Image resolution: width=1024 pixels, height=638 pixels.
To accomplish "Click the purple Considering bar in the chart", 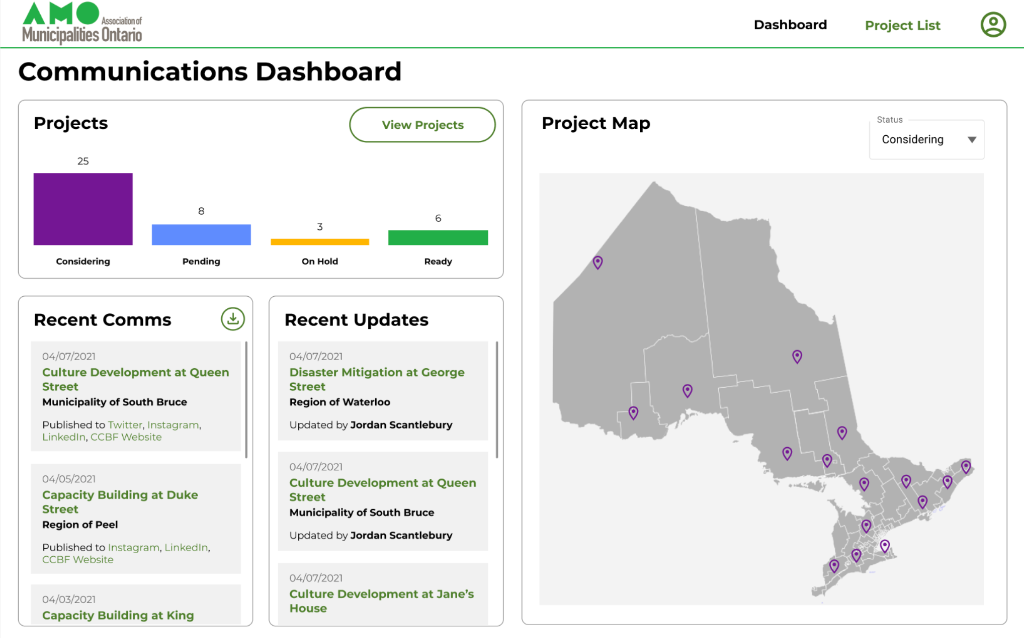I will pyautogui.click(x=83, y=207).
